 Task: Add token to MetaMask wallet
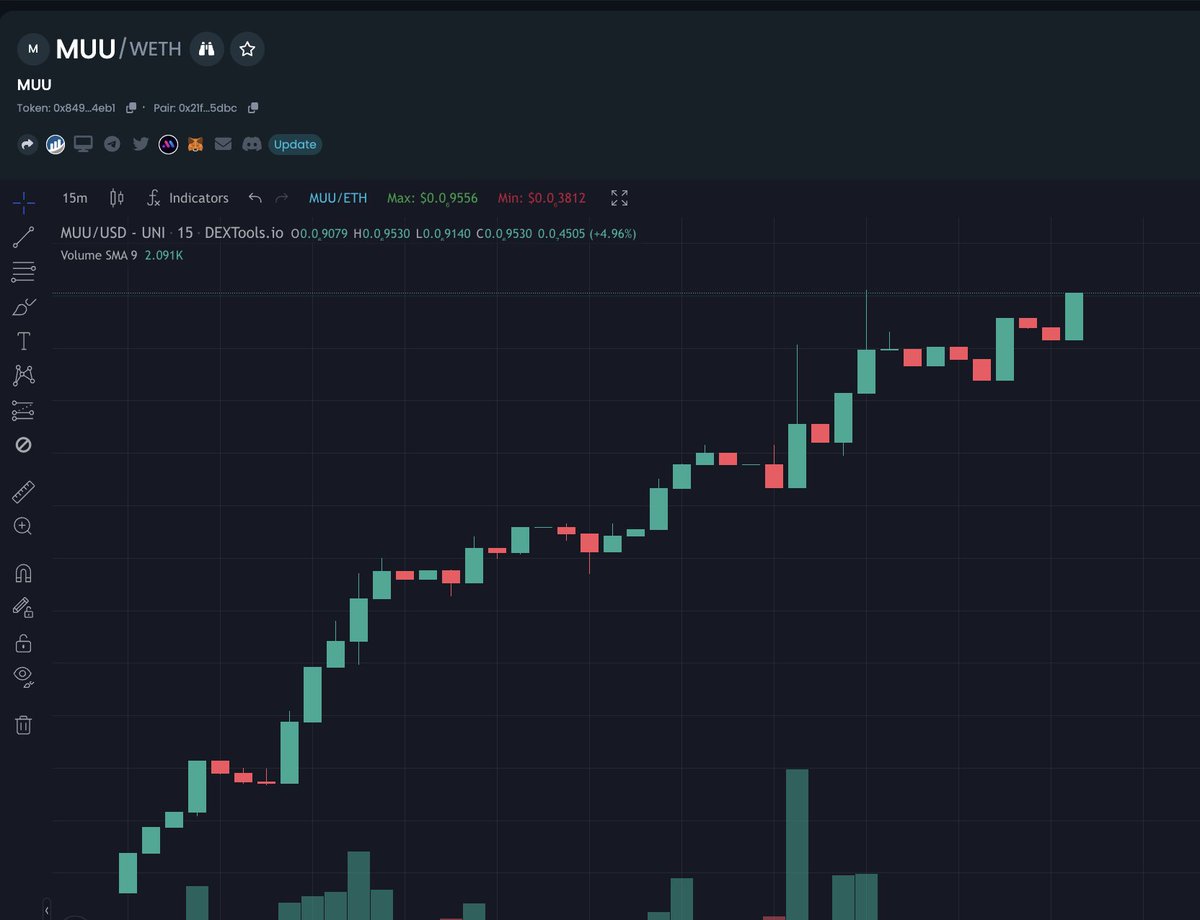coord(195,144)
